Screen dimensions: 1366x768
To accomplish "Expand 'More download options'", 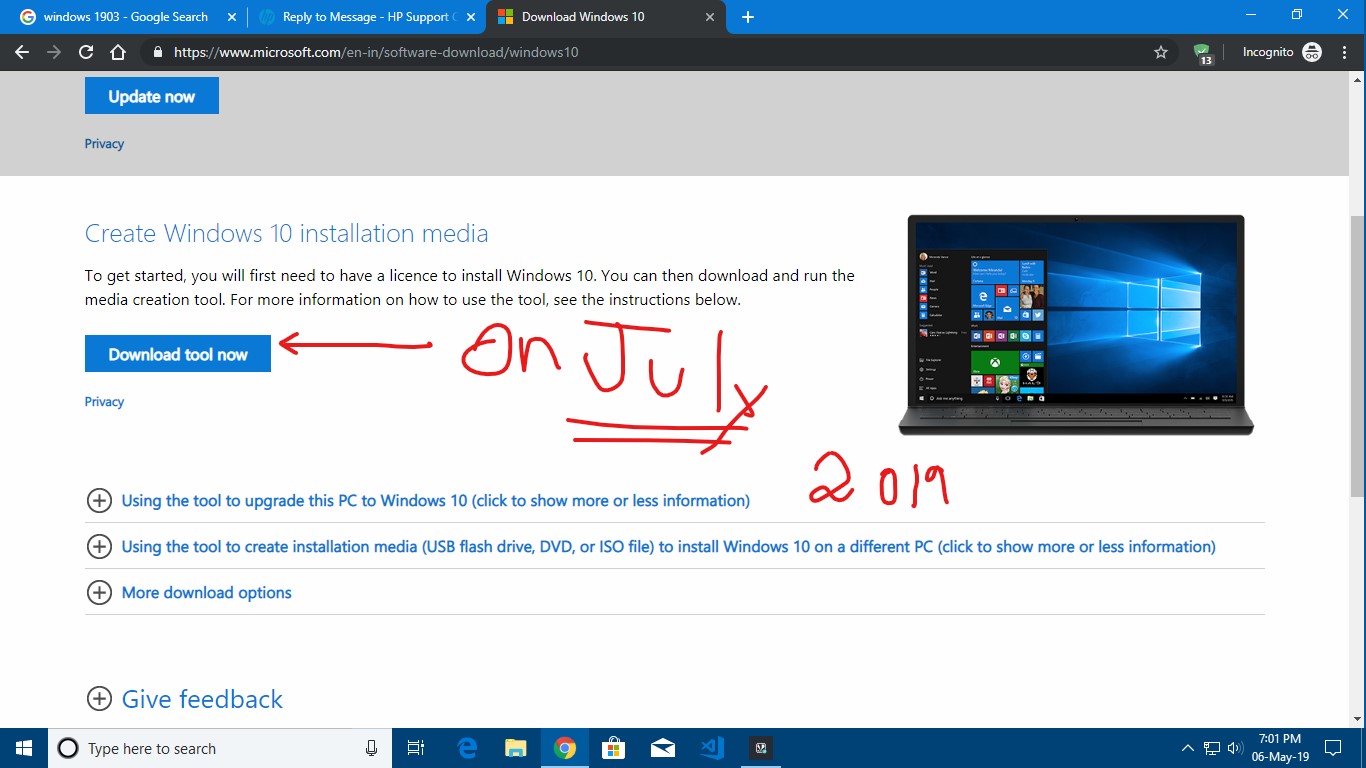I will click(x=189, y=592).
